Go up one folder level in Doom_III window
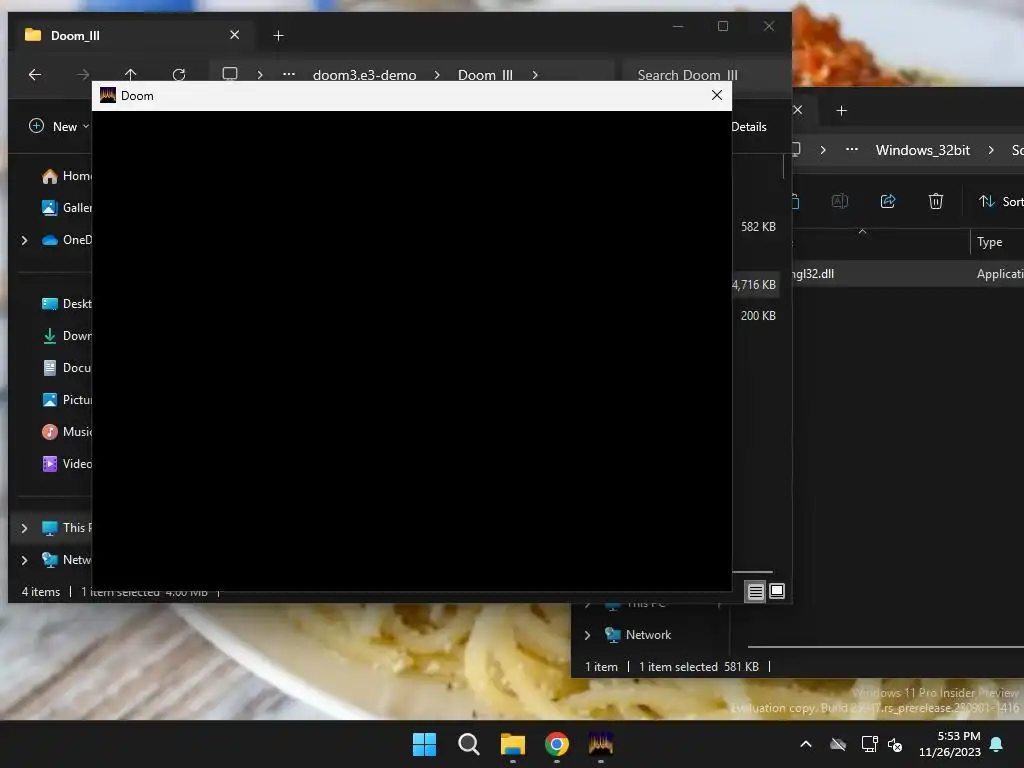This screenshot has width=1024, height=768. 131,74
